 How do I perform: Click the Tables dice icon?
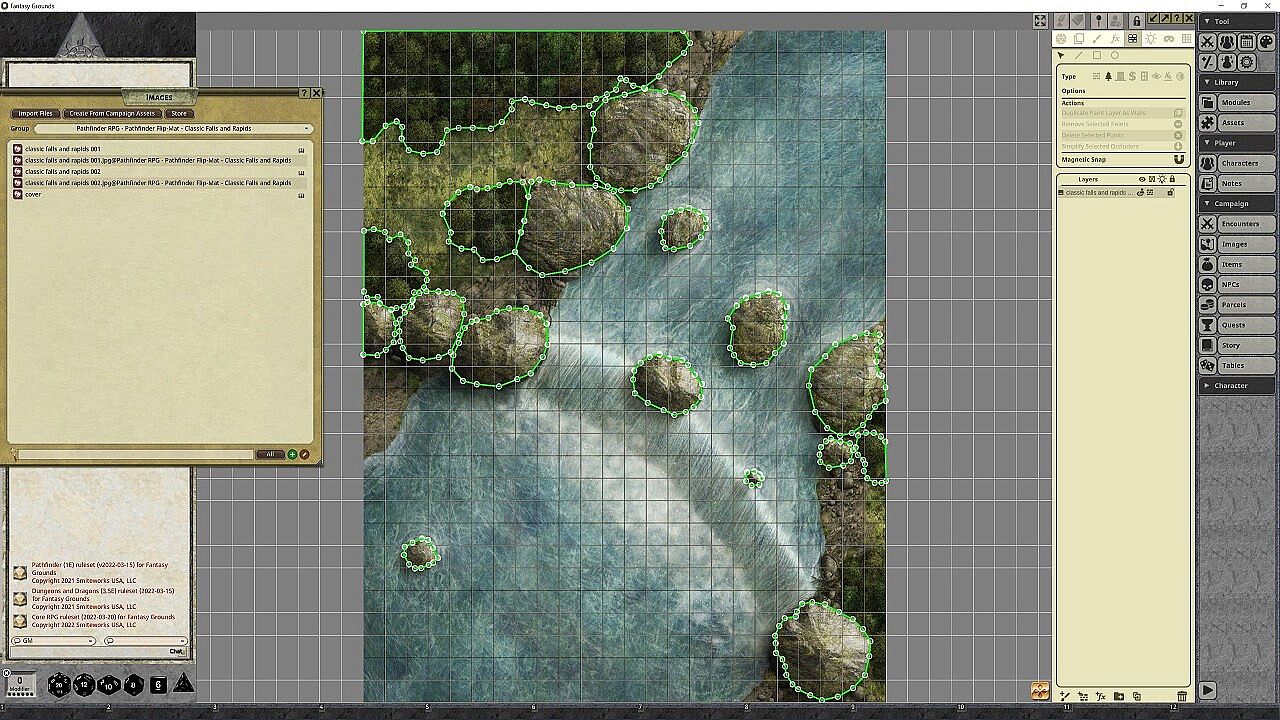tap(1208, 365)
